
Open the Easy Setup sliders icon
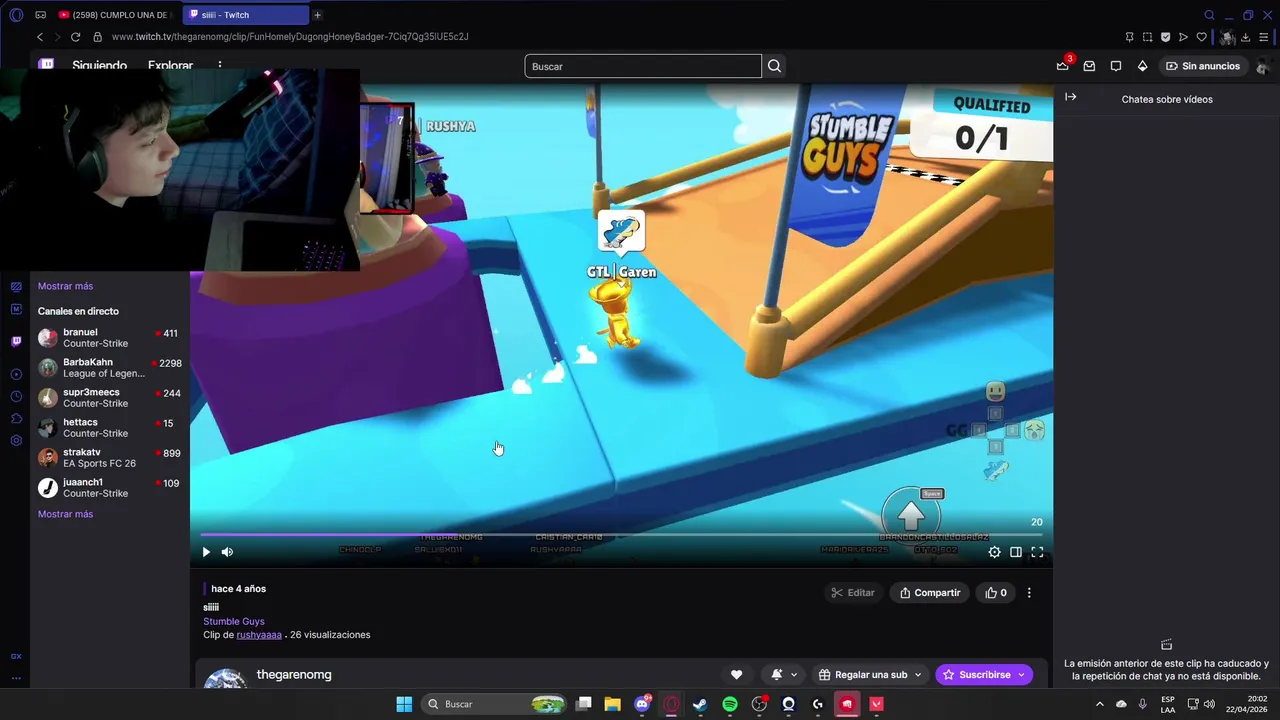coord(1265,37)
